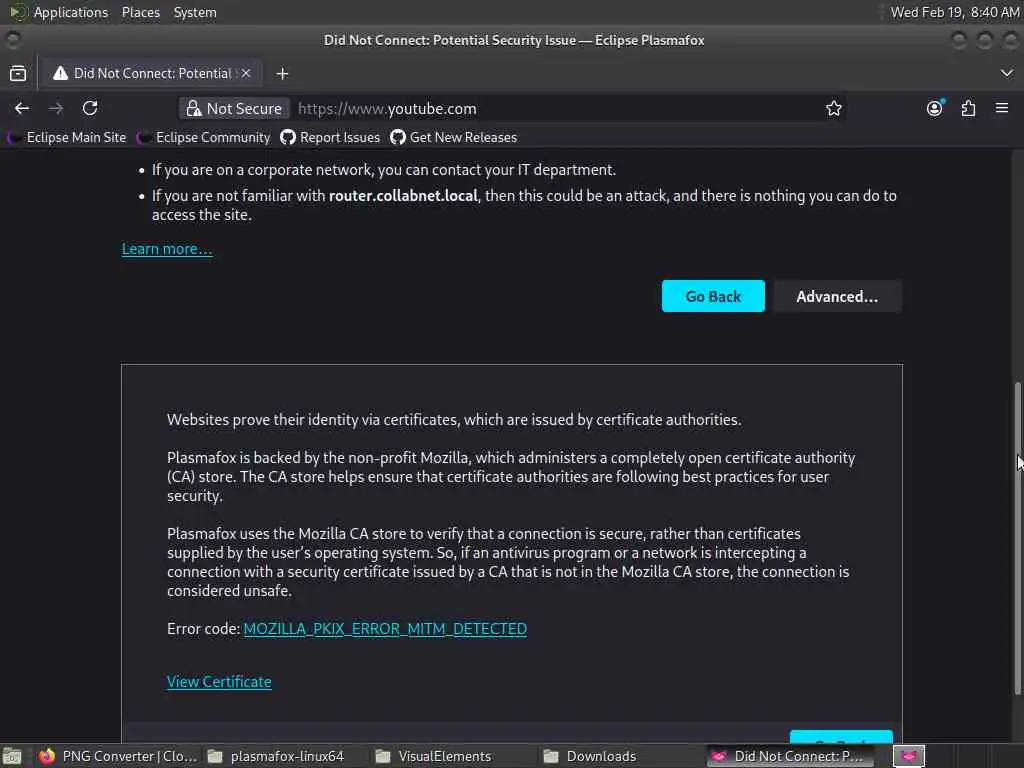
Task: Open the Places menu
Action: [140, 12]
